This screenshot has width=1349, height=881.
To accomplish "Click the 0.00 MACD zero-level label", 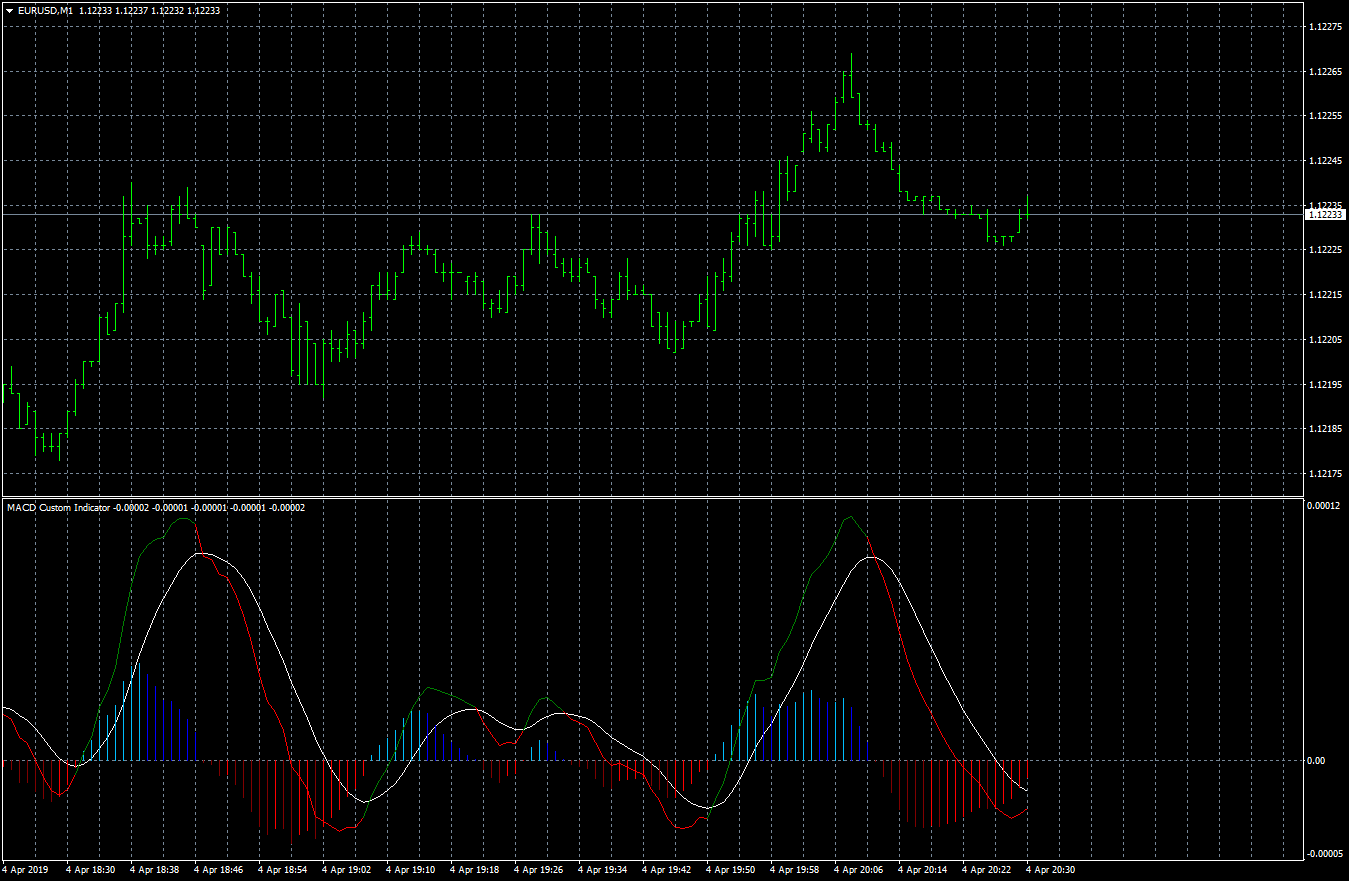I will 1317,760.
